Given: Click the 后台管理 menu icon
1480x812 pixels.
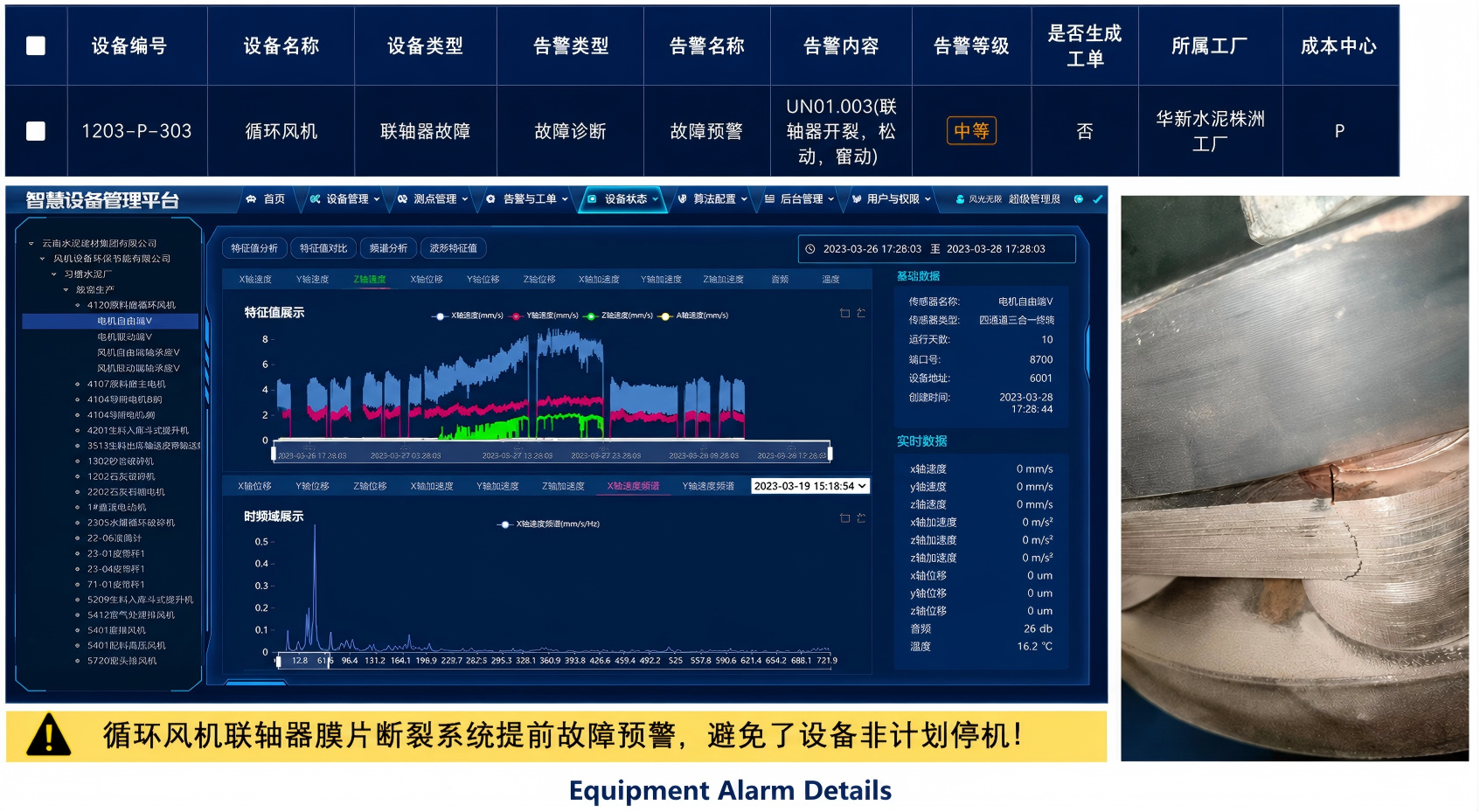Looking at the screenshot, I should click(769, 199).
